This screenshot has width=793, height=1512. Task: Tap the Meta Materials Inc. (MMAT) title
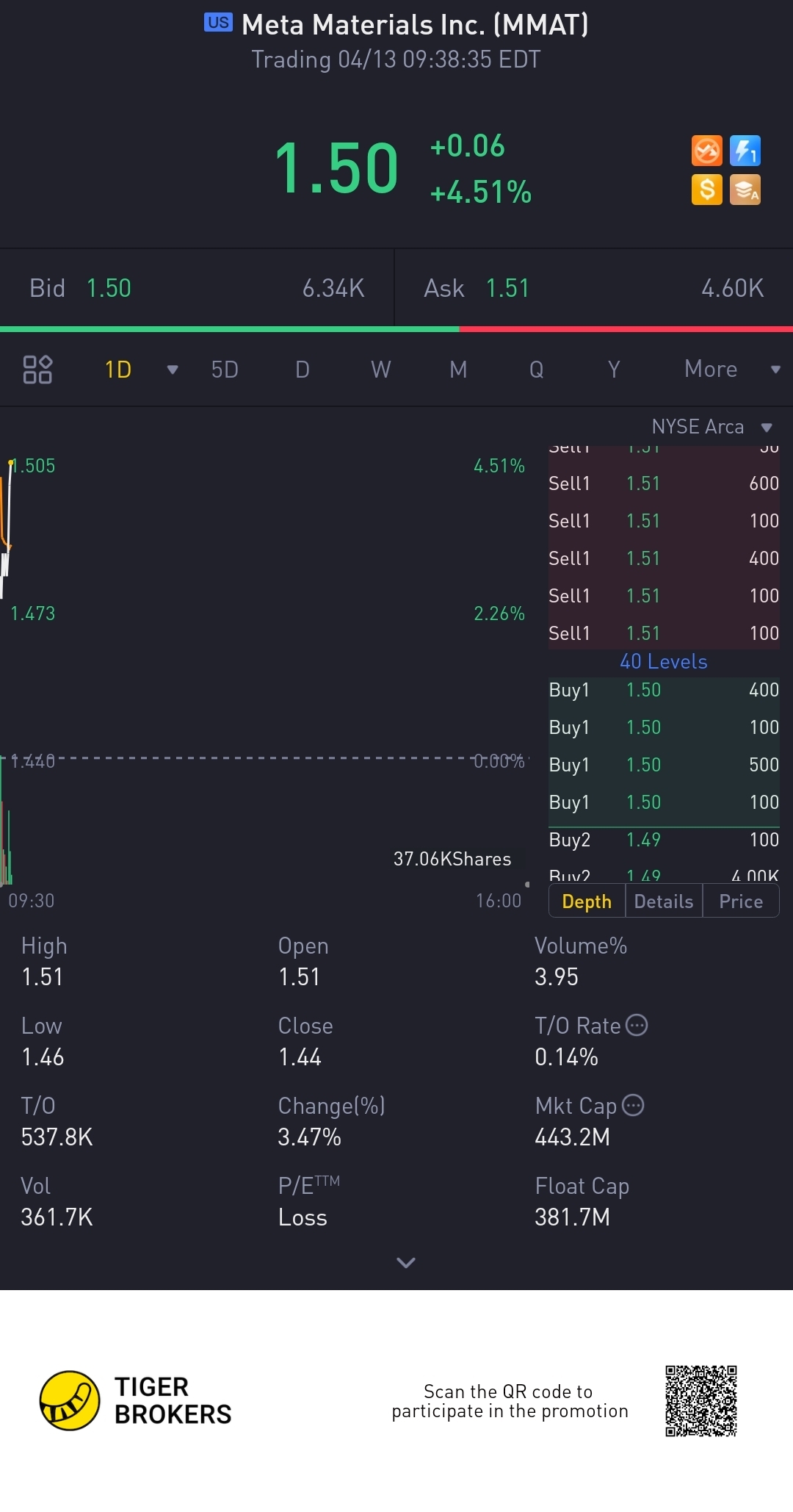415,25
